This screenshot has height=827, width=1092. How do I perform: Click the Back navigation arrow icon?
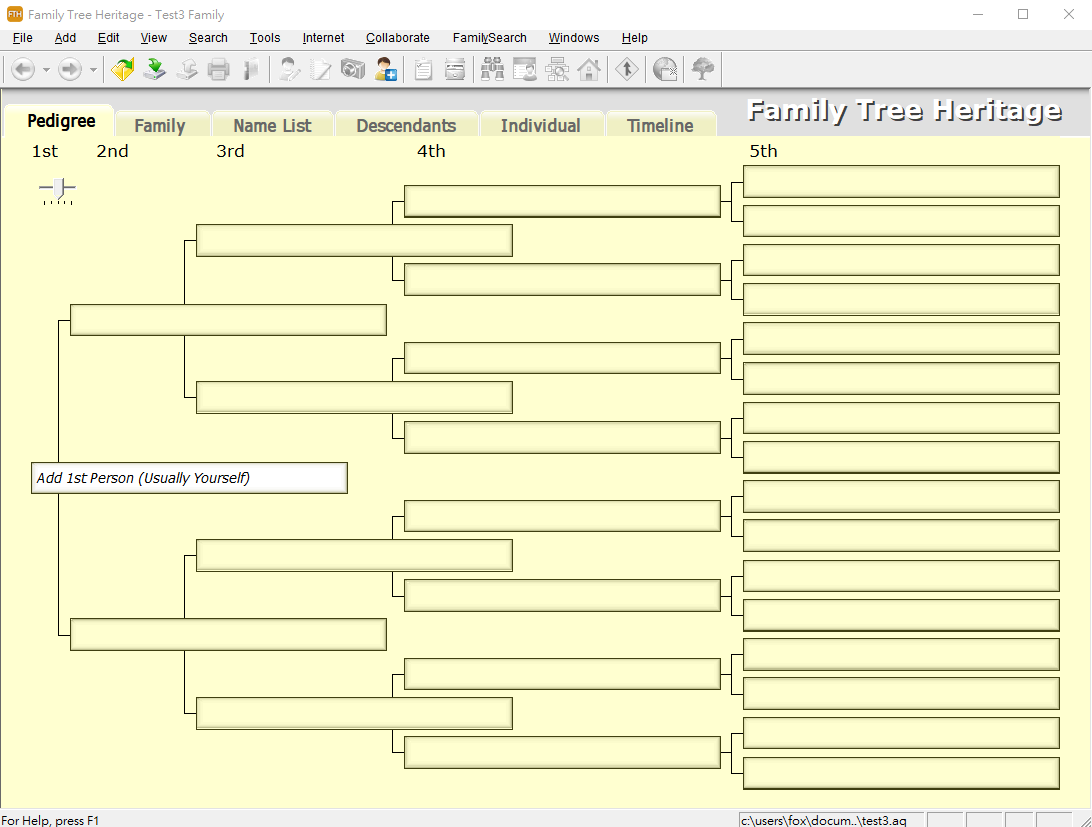coord(23,69)
